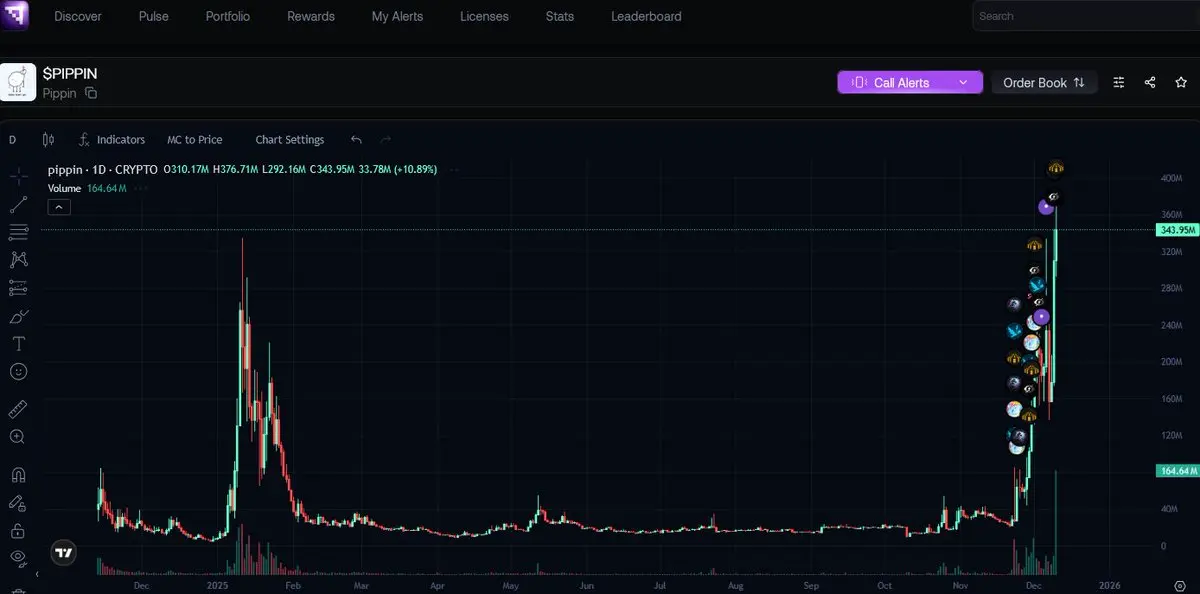Copy the Pippin token address
The width and height of the screenshot is (1200, 594).
91,93
